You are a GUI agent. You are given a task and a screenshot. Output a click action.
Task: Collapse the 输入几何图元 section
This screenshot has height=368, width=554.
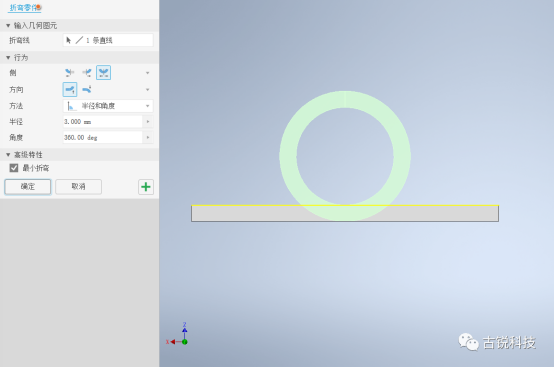8,25
